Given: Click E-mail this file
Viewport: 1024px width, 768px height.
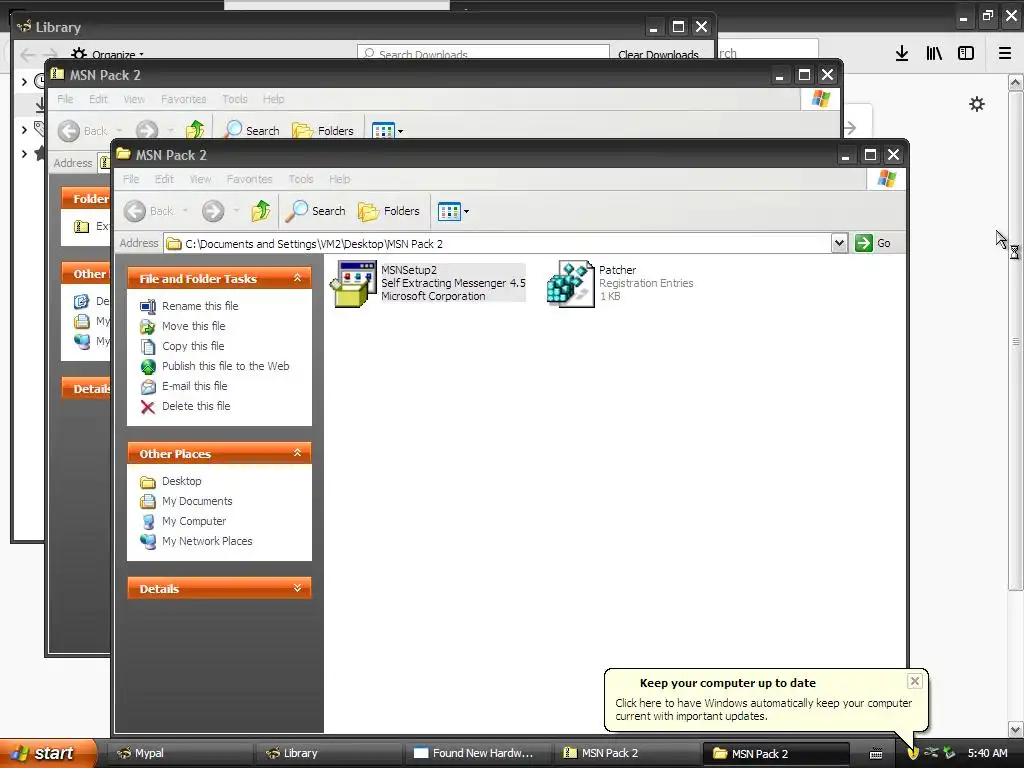Looking at the screenshot, I should click(195, 386).
